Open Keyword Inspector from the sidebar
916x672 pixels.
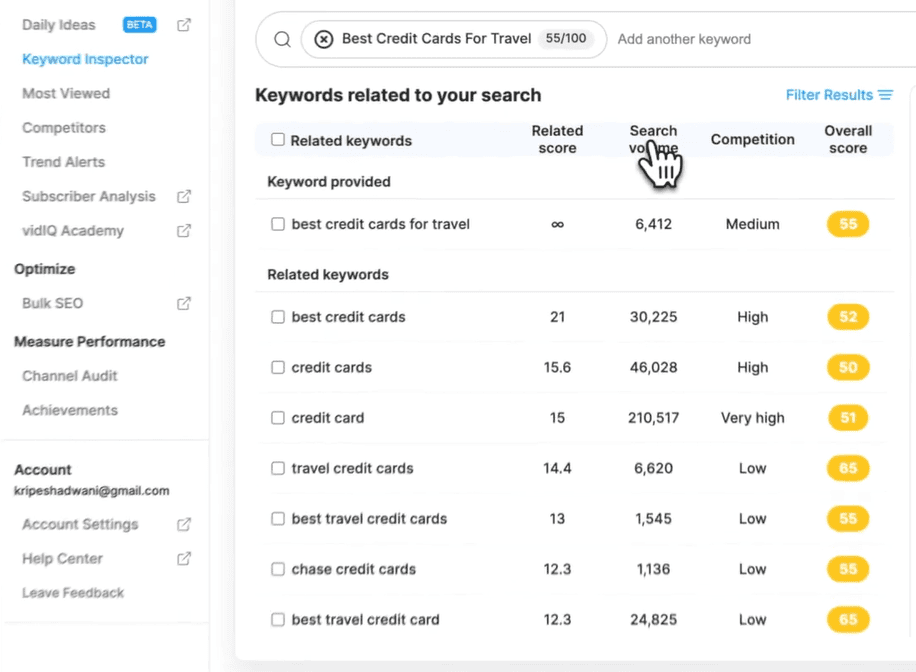pyautogui.click(x=85, y=59)
